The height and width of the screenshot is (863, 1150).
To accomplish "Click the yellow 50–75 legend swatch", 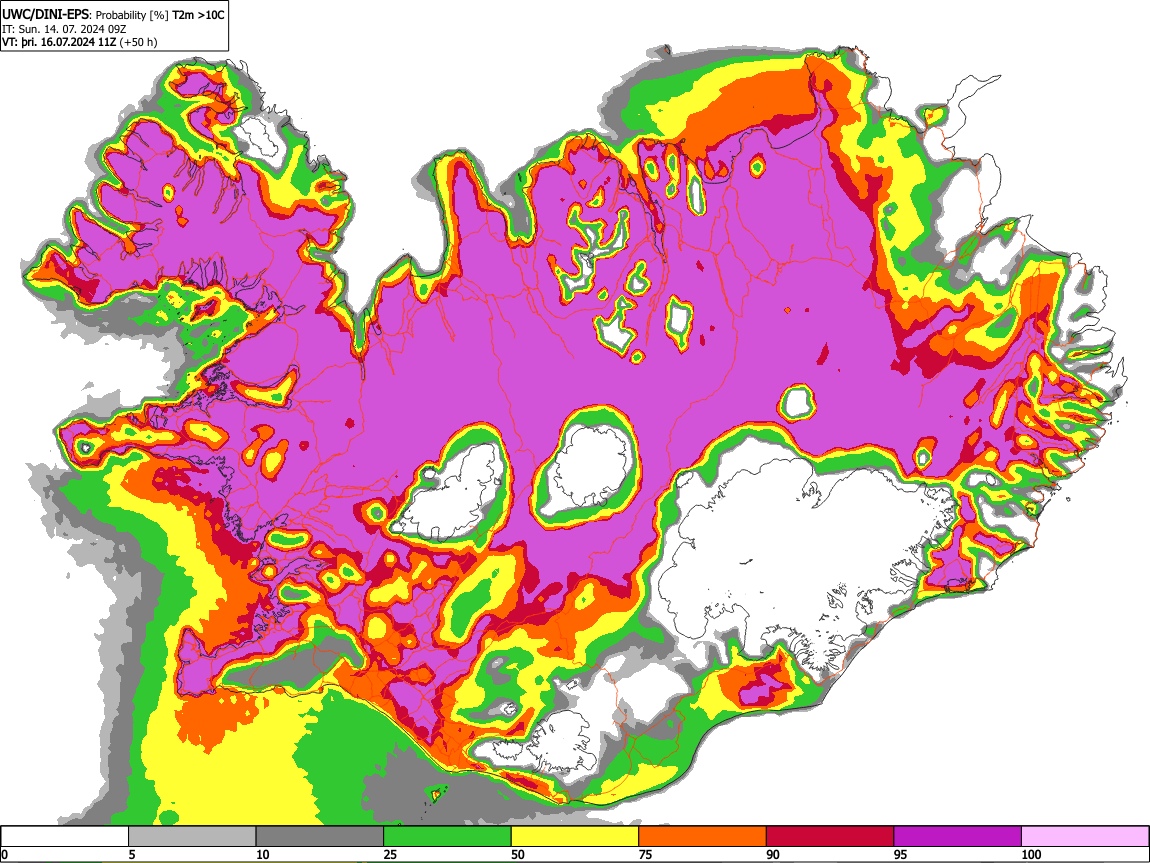I will (575, 836).
